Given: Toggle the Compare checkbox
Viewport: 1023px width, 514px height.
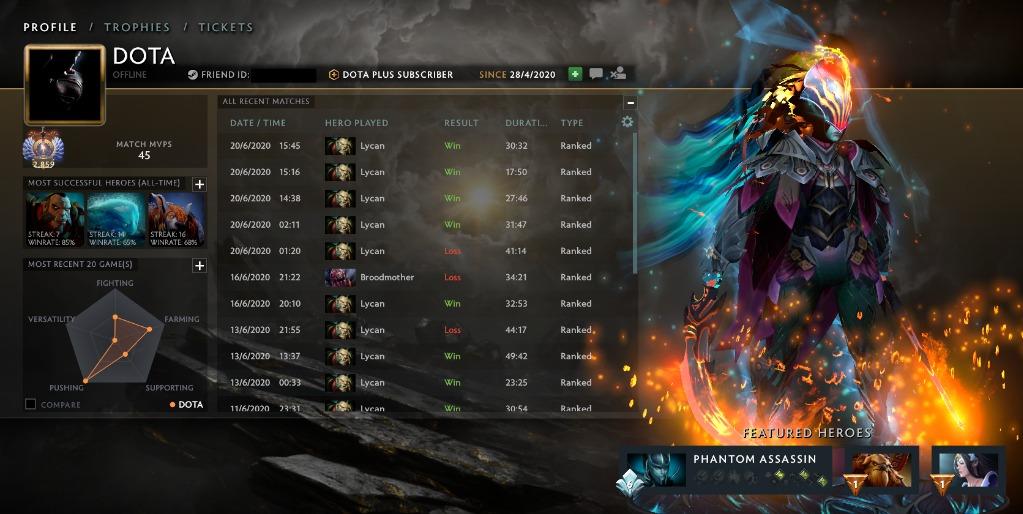Looking at the screenshot, I should pyautogui.click(x=30, y=404).
